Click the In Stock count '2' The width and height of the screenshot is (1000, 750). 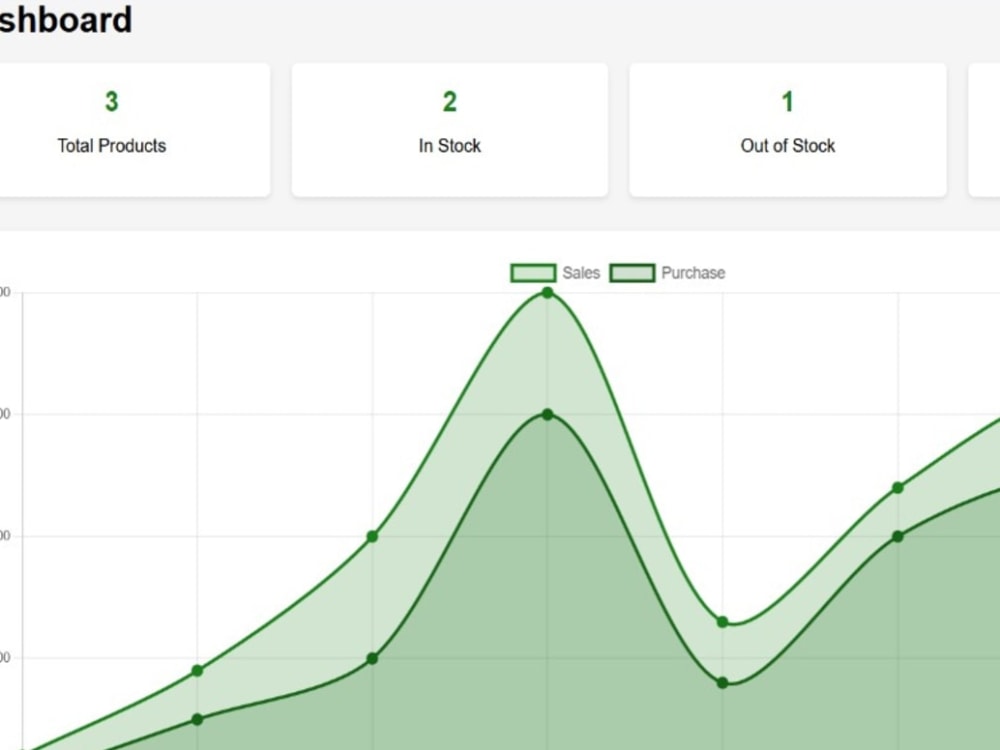450,101
